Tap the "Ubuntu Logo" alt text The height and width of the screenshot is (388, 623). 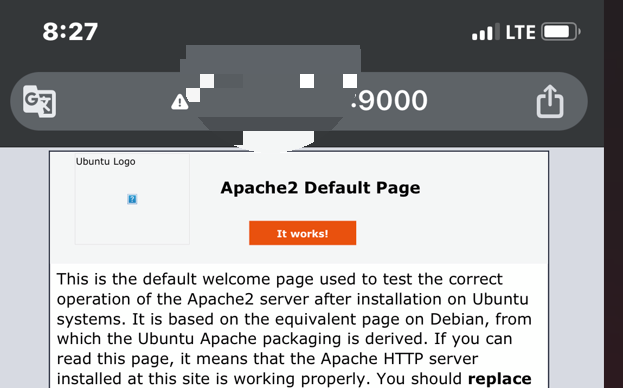(106, 162)
